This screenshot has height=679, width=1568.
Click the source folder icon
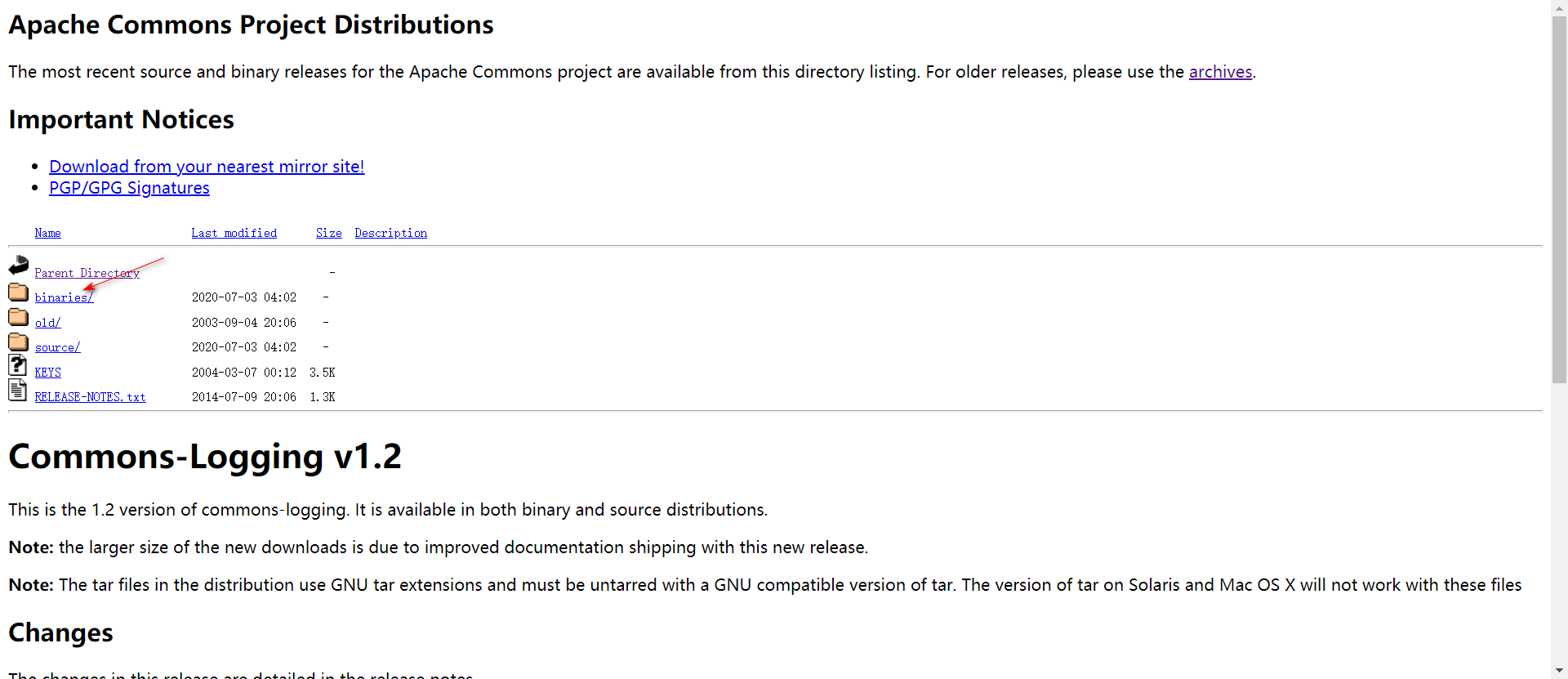18,342
